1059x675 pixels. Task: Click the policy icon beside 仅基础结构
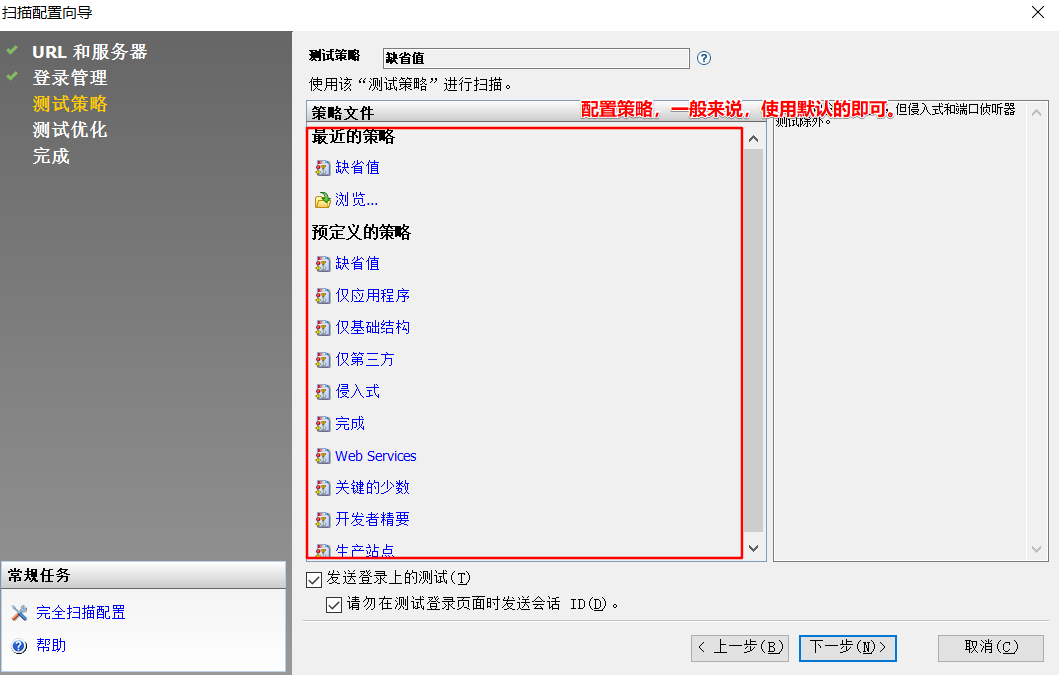point(323,328)
